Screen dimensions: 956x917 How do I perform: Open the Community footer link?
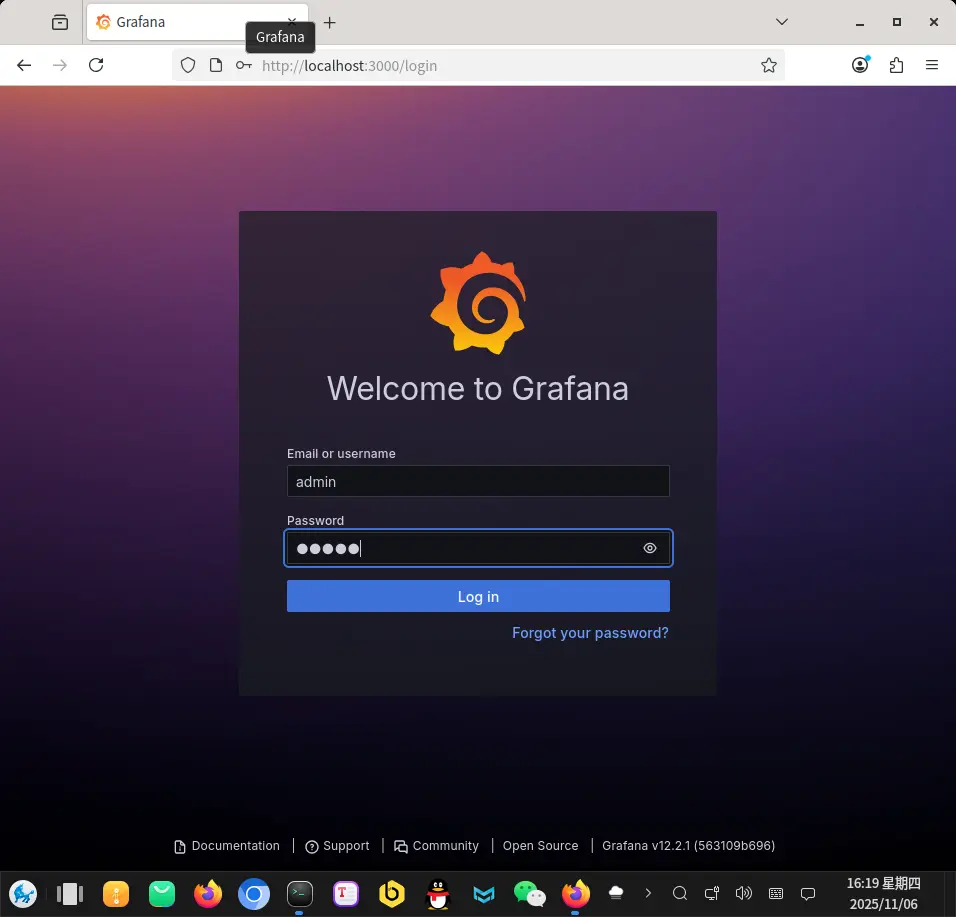point(437,846)
